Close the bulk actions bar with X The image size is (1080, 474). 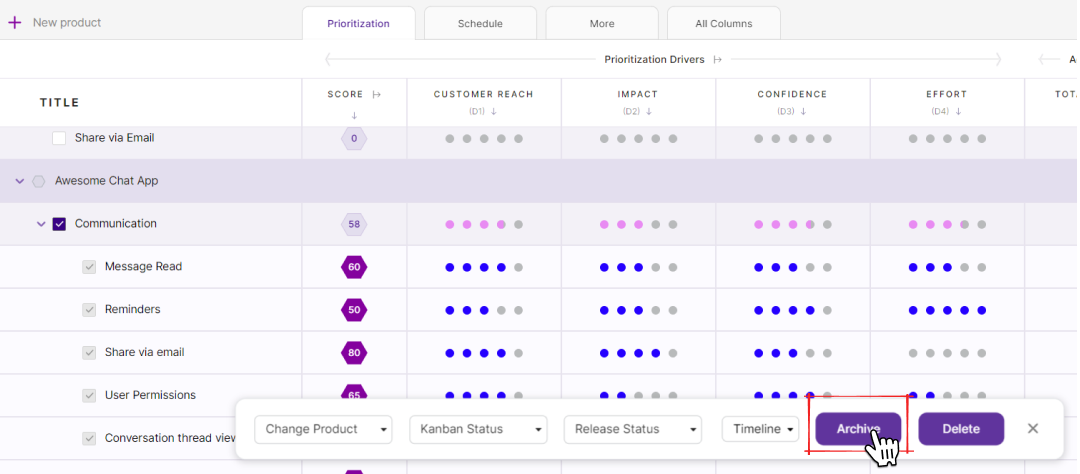pyautogui.click(x=1033, y=429)
